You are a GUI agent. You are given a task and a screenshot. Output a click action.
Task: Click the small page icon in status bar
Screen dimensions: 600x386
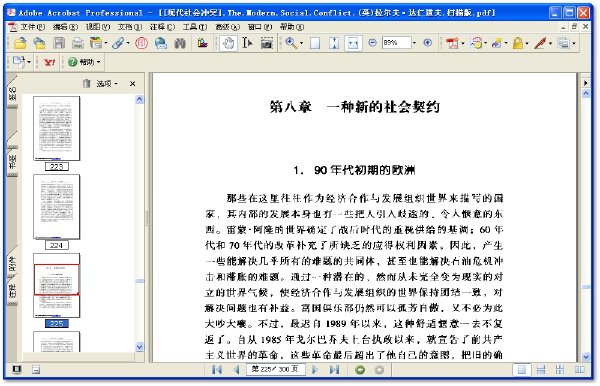pyautogui.click(x=36, y=370)
